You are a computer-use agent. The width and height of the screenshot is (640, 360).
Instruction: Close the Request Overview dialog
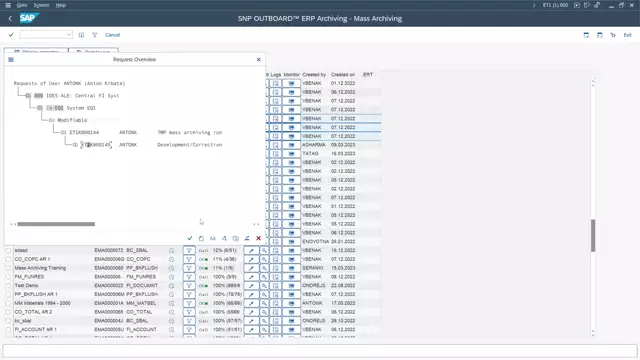pos(258,60)
